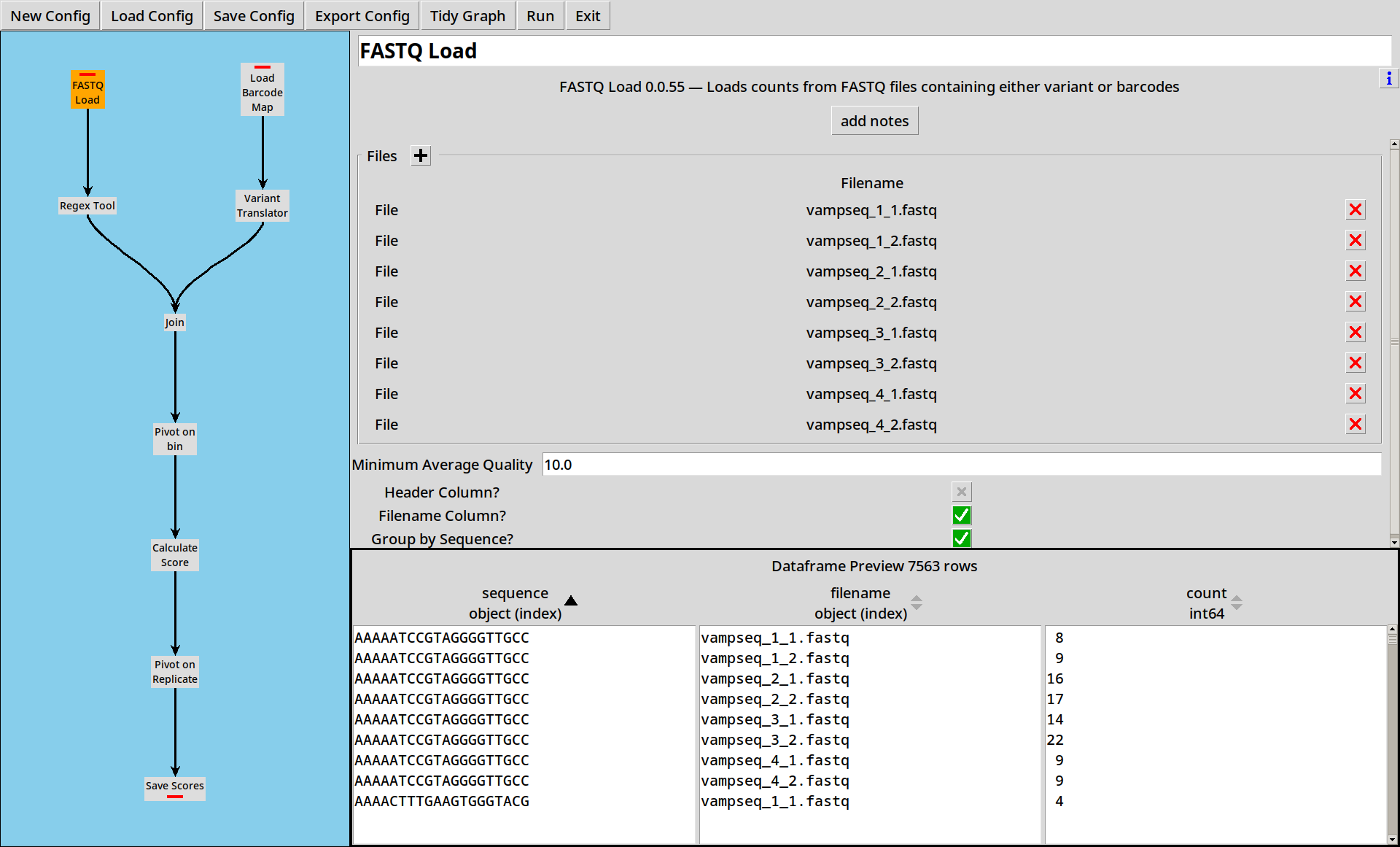Click count value 17 in preview
This screenshot has width=1400, height=847.
click(1055, 699)
